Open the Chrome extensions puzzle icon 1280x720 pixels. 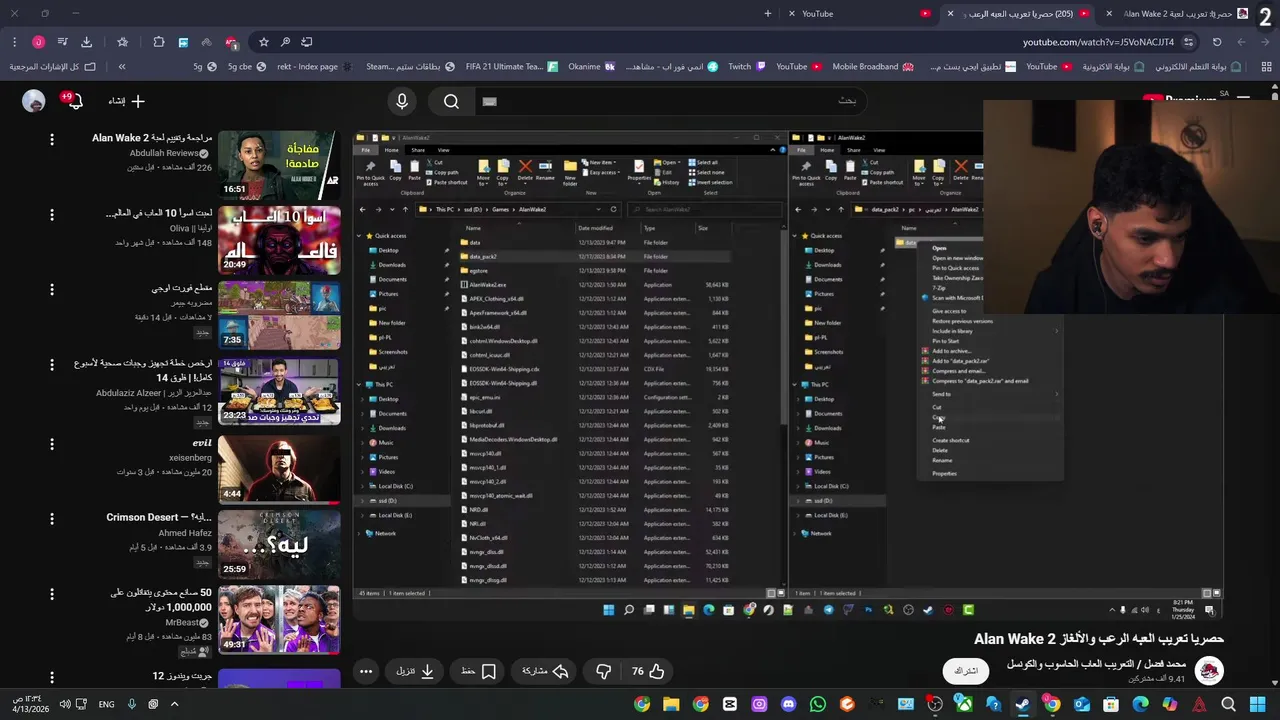(159, 42)
